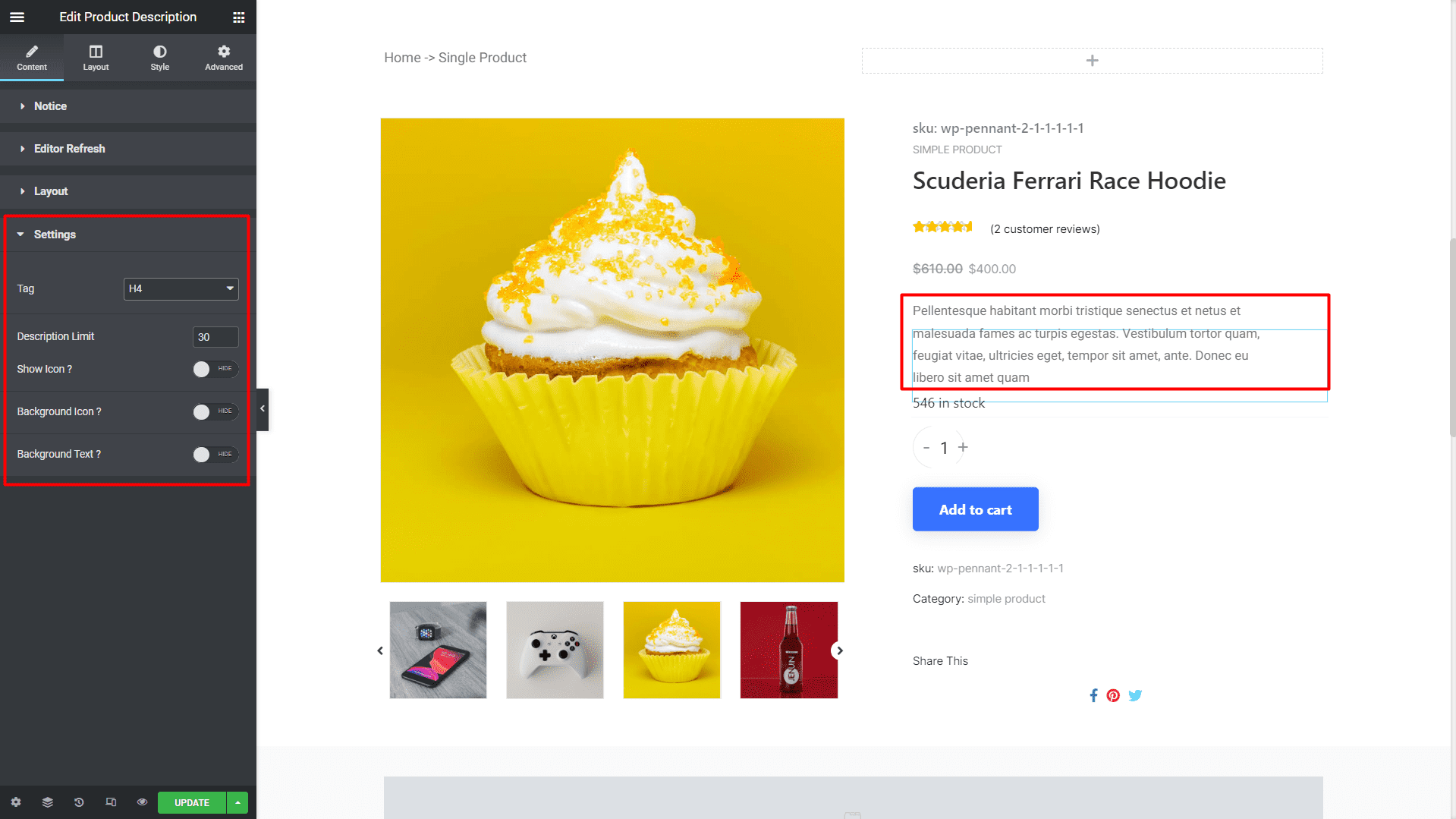Screen dimensions: 1456x819
Task: Open the widgets grid panel icon
Action: pyautogui.click(x=238, y=17)
